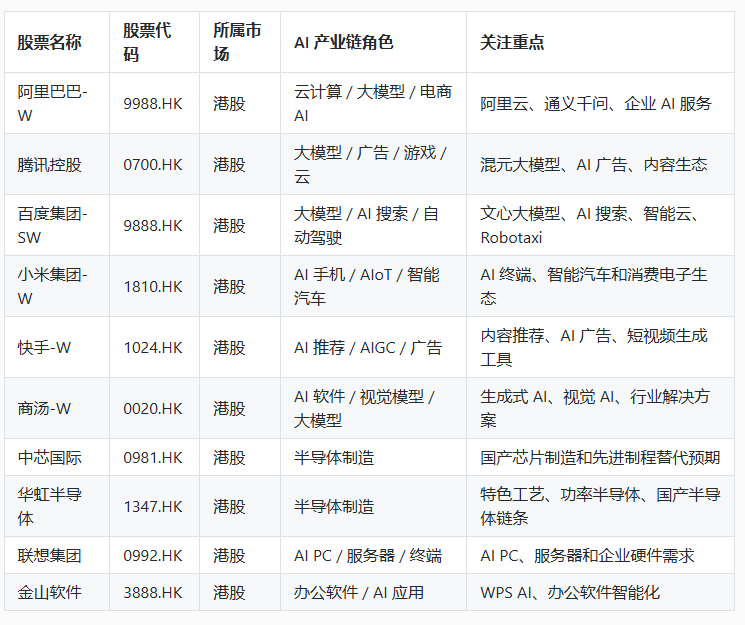Click the 关注重点 column header

(601, 42)
